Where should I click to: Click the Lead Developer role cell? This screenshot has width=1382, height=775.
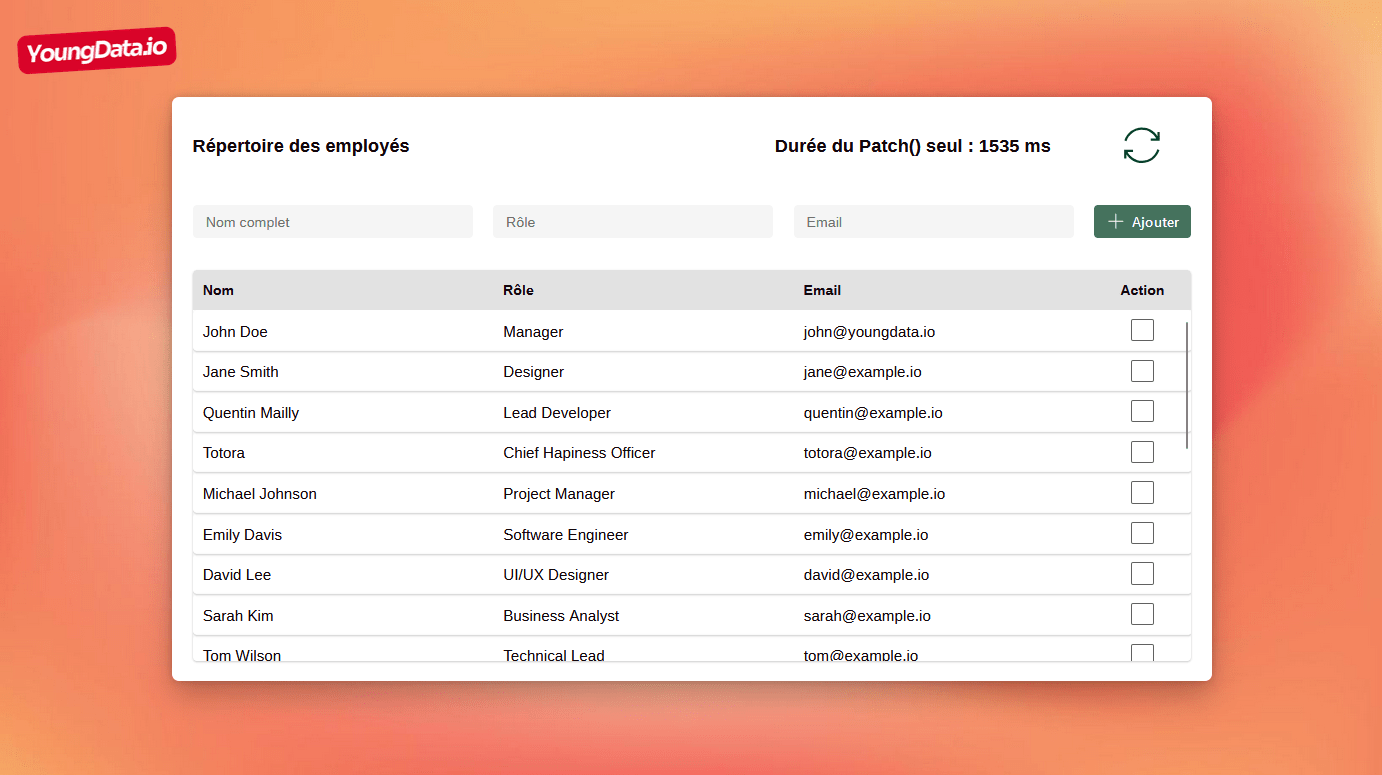[557, 413]
